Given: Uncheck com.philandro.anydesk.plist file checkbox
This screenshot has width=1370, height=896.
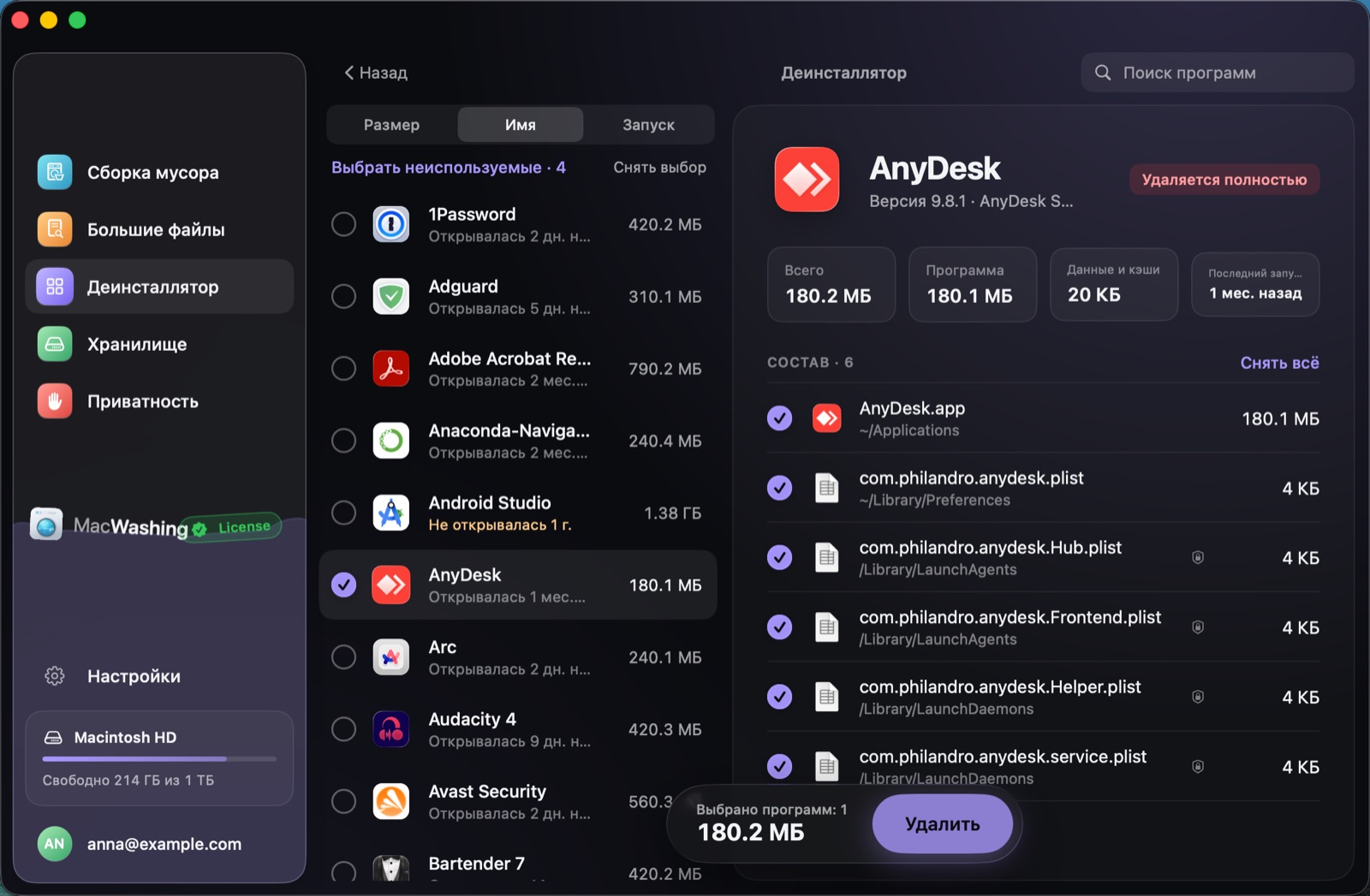Looking at the screenshot, I should [779, 488].
